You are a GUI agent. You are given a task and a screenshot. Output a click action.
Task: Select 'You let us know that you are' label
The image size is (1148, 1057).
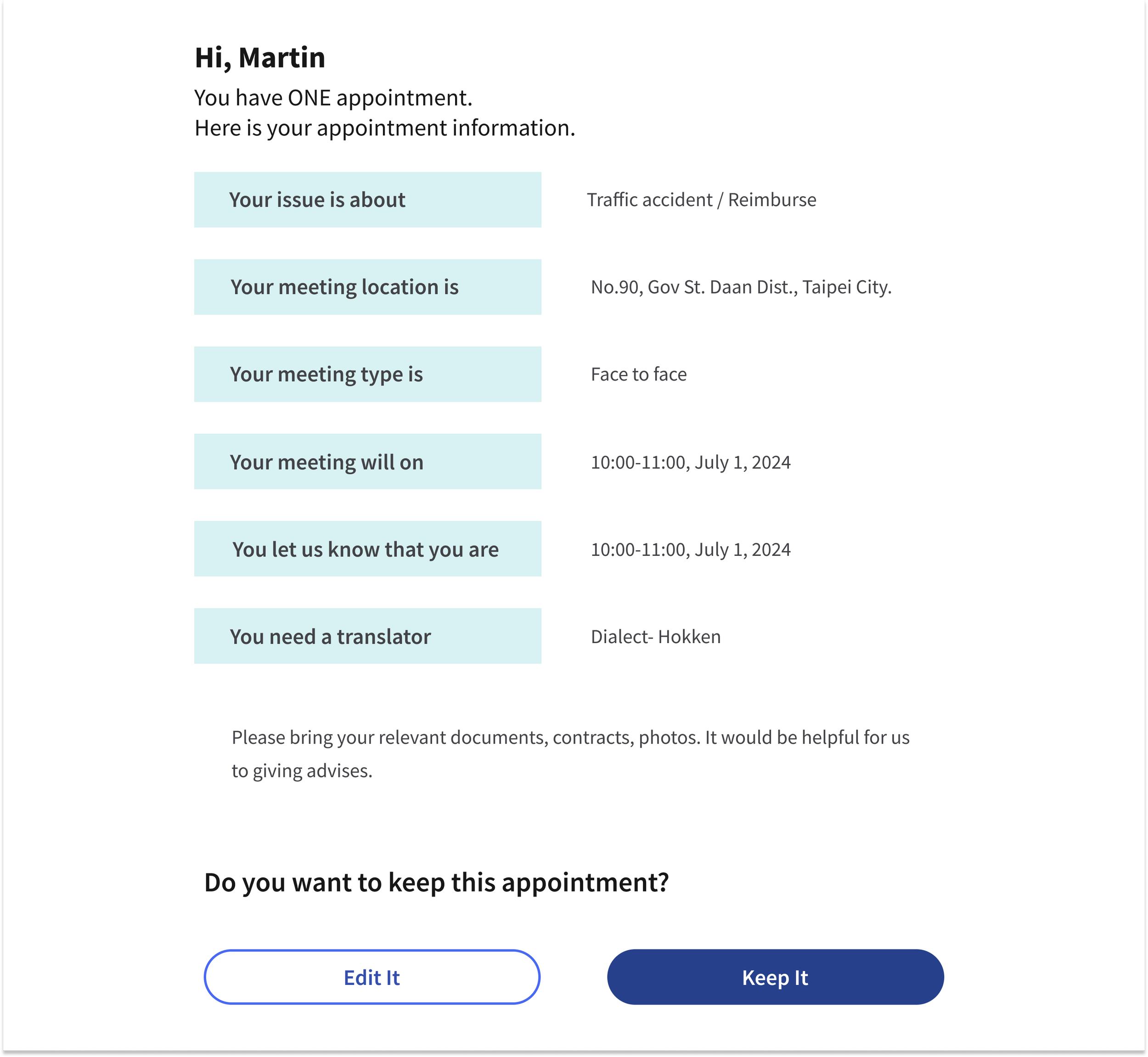click(368, 549)
